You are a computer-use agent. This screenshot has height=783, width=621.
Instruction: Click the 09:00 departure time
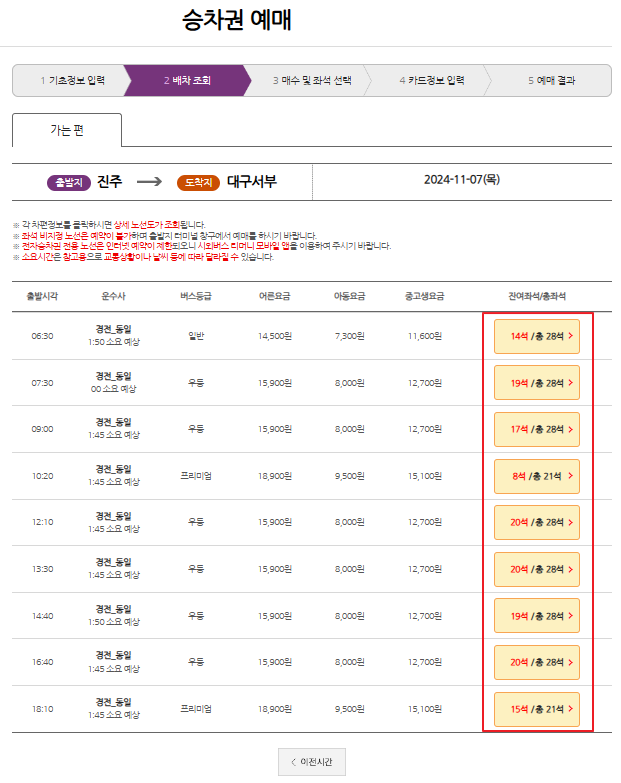42,429
